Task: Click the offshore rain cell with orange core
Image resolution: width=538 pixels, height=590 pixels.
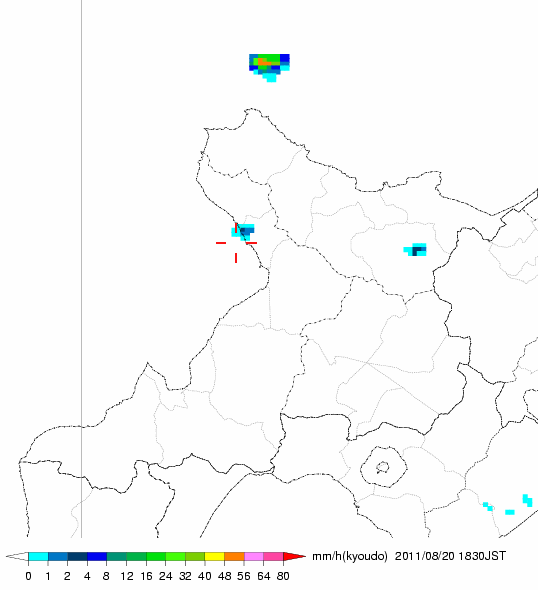Action: point(269,67)
